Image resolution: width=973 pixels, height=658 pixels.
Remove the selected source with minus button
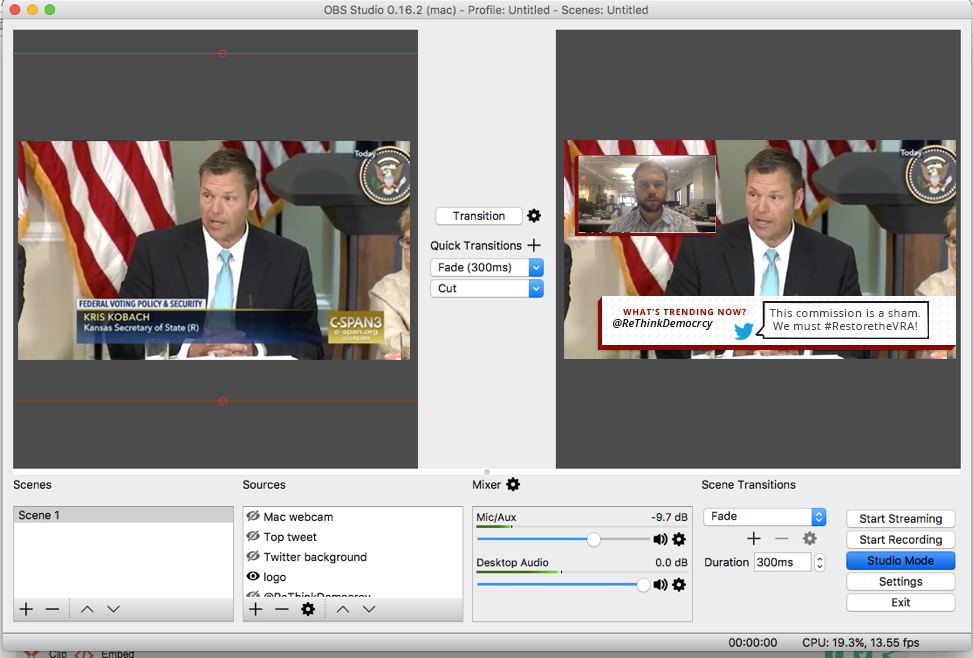(x=282, y=609)
